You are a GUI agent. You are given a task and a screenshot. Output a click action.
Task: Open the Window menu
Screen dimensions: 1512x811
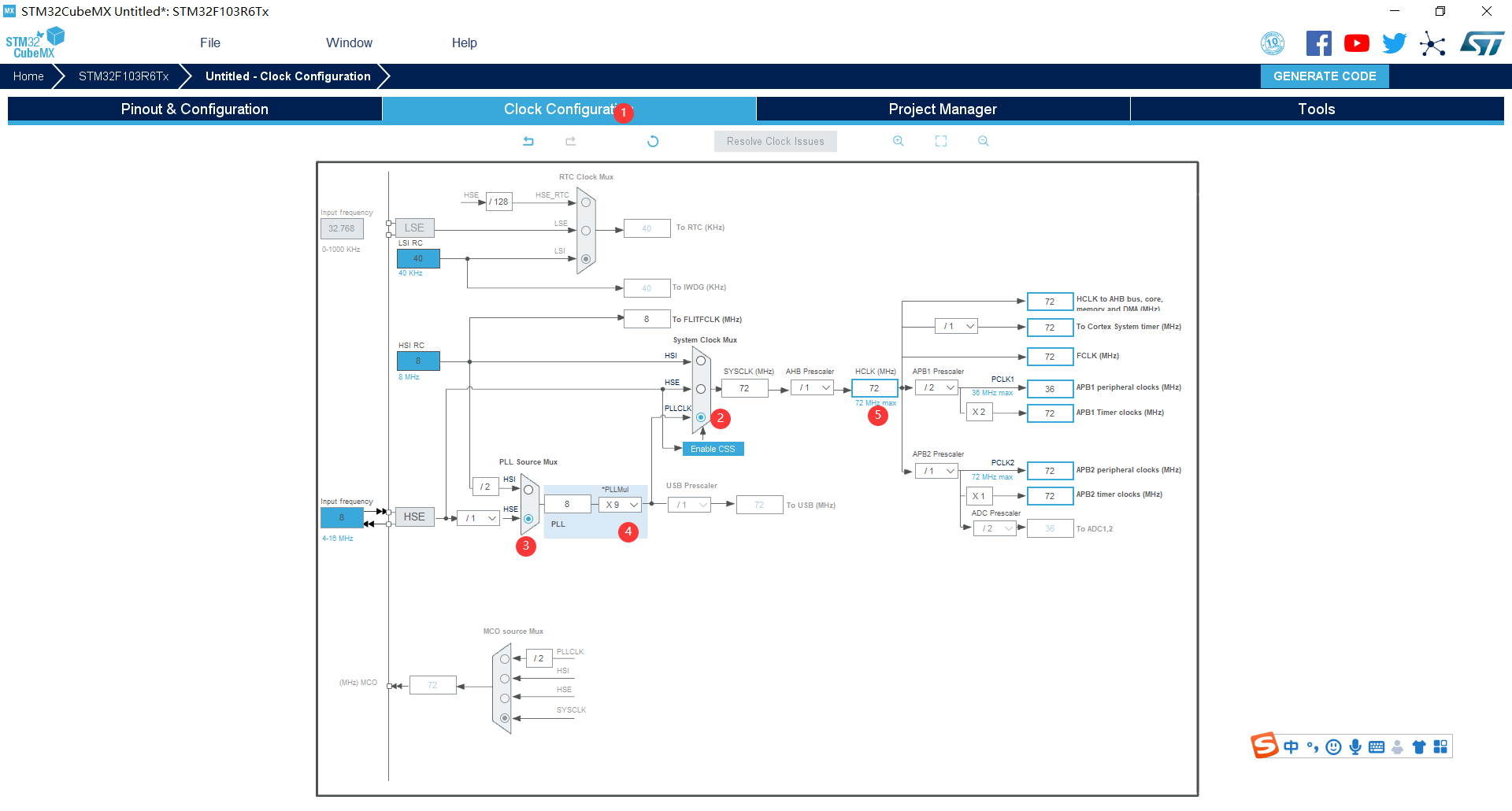pyautogui.click(x=350, y=43)
